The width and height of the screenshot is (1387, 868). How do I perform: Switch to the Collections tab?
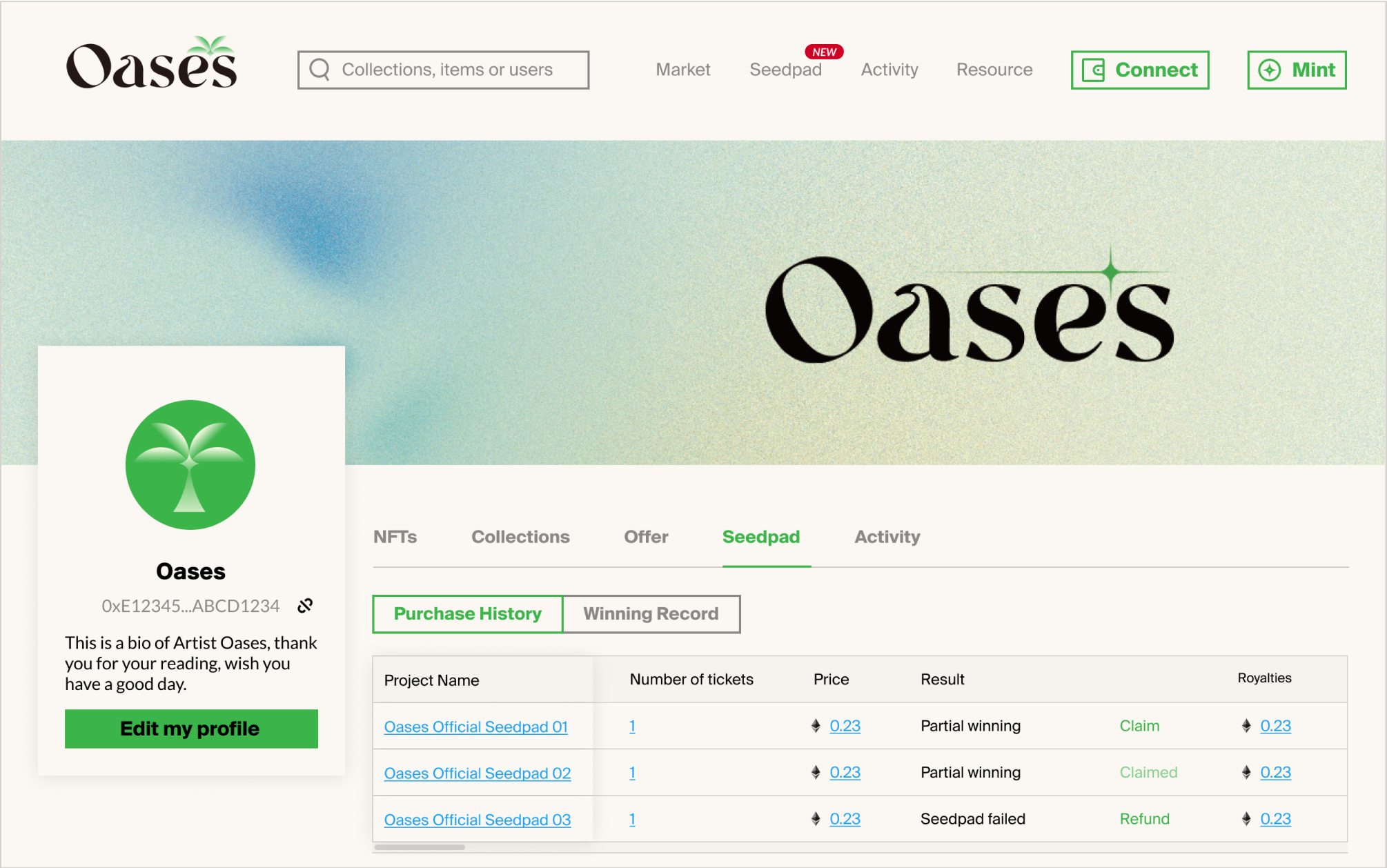[520, 537]
